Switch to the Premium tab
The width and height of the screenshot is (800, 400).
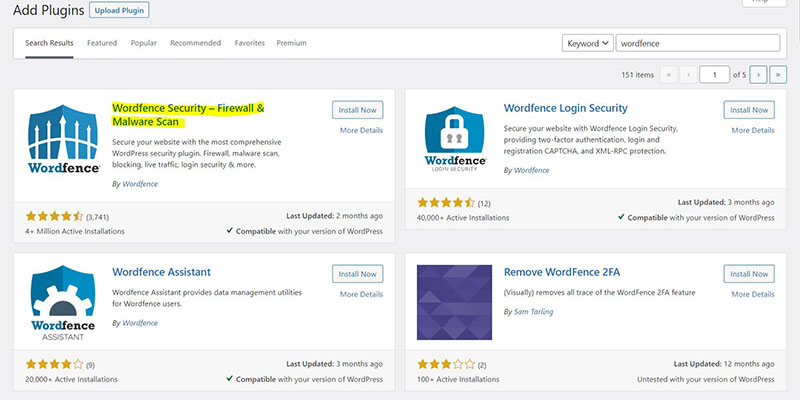(x=291, y=43)
